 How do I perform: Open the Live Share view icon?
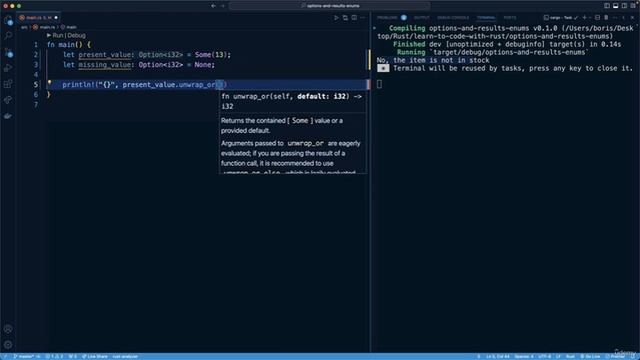point(8,100)
